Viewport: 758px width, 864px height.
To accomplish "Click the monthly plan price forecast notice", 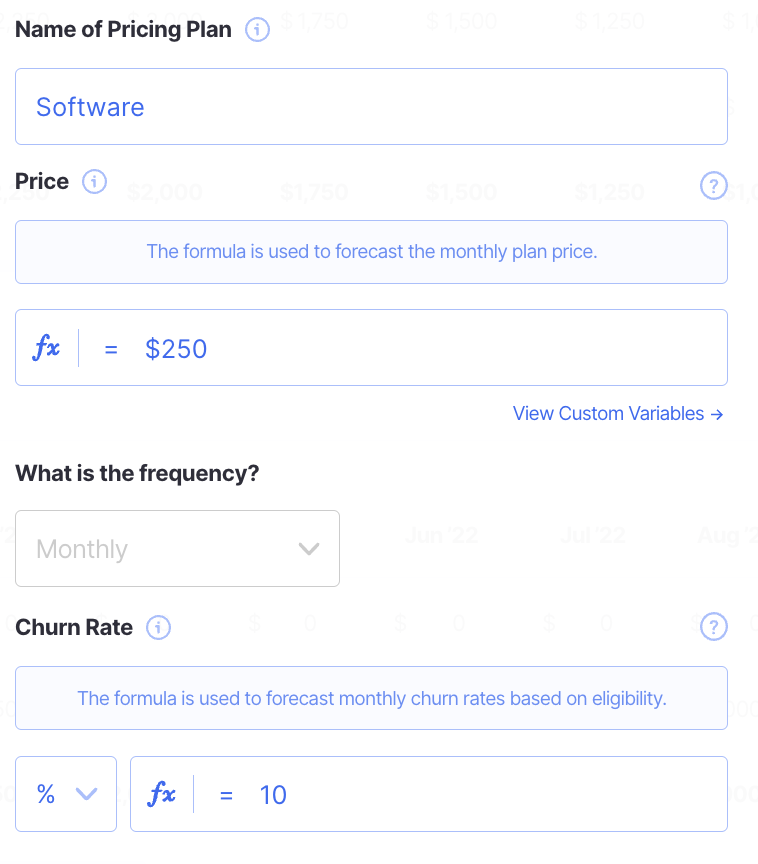I will click(x=371, y=252).
